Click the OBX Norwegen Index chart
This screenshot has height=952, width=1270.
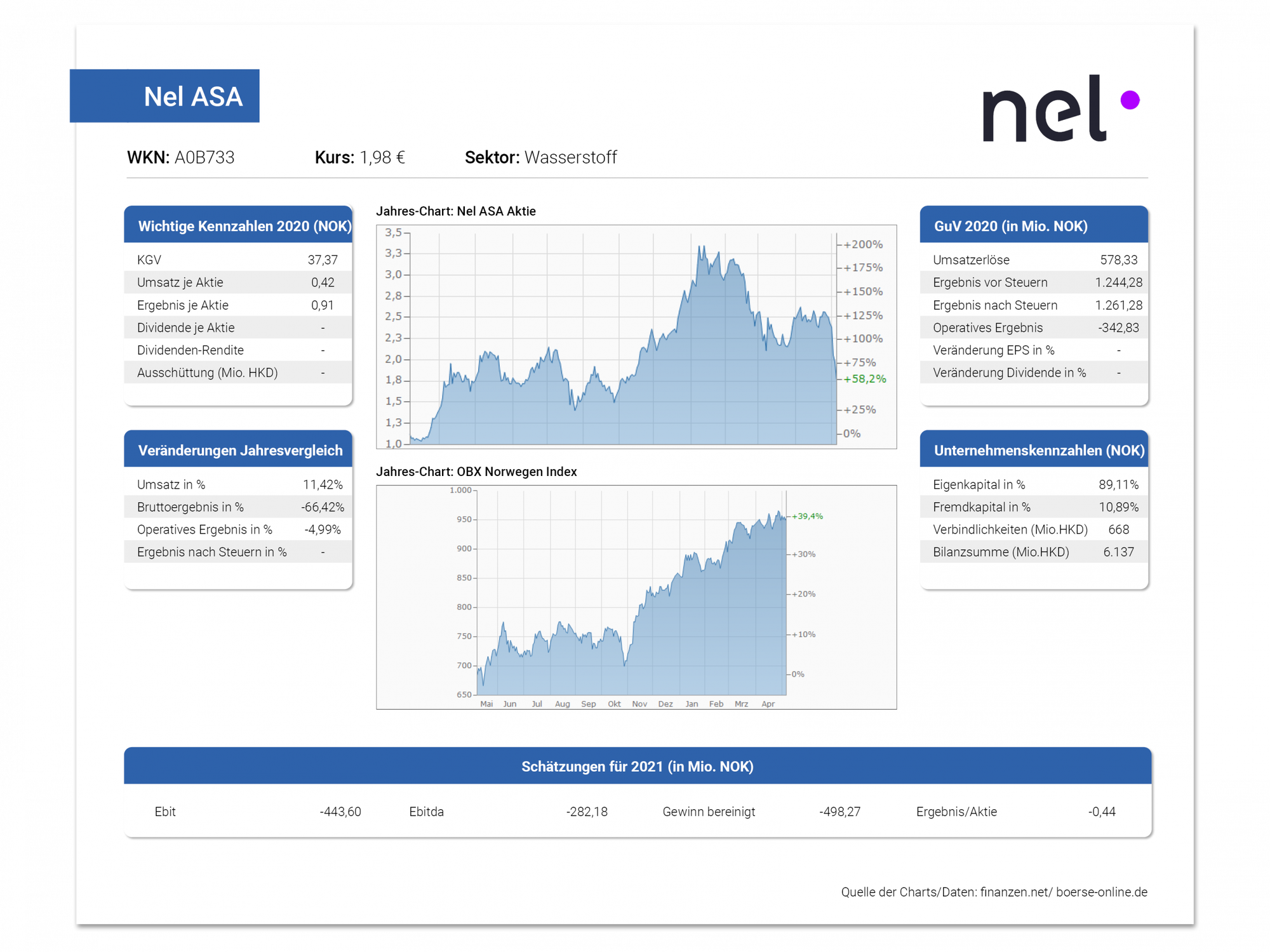[x=636, y=597]
